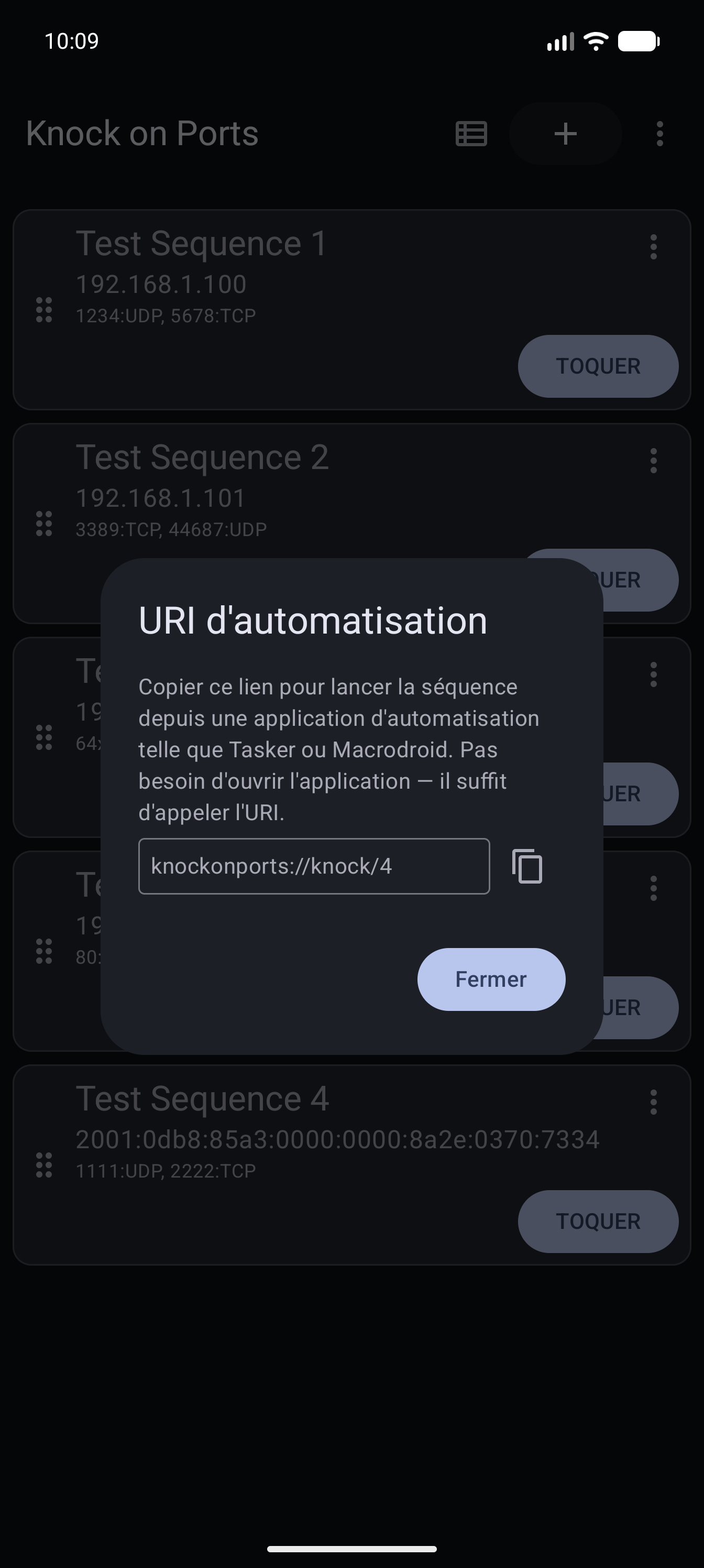This screenshot has width=704, height=1568.
Task: Tap the 192.168.1.101 address of Sequence 2
Action: click(x=161, y=498)
